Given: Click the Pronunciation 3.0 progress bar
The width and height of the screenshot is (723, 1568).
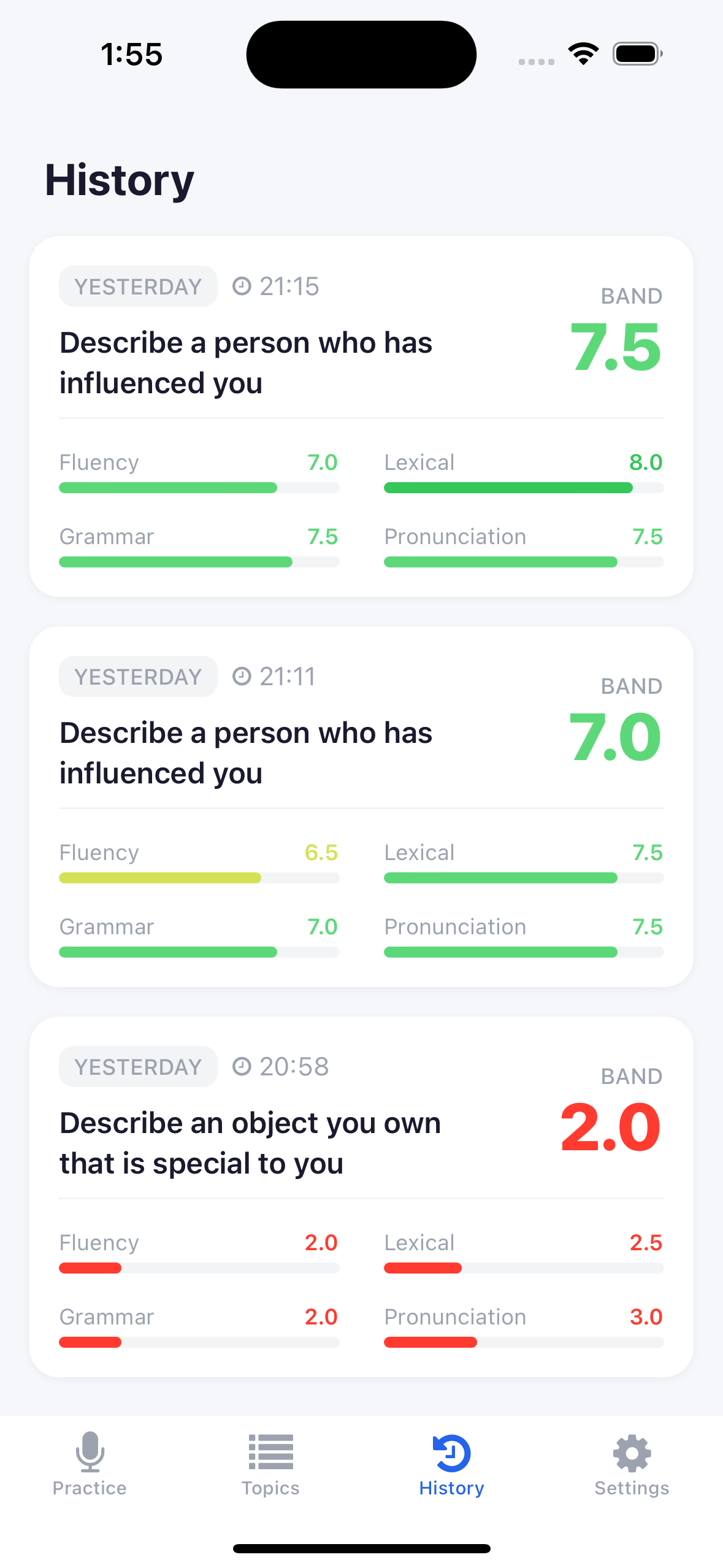Looking at the screenshot, I should point(523,1342).
